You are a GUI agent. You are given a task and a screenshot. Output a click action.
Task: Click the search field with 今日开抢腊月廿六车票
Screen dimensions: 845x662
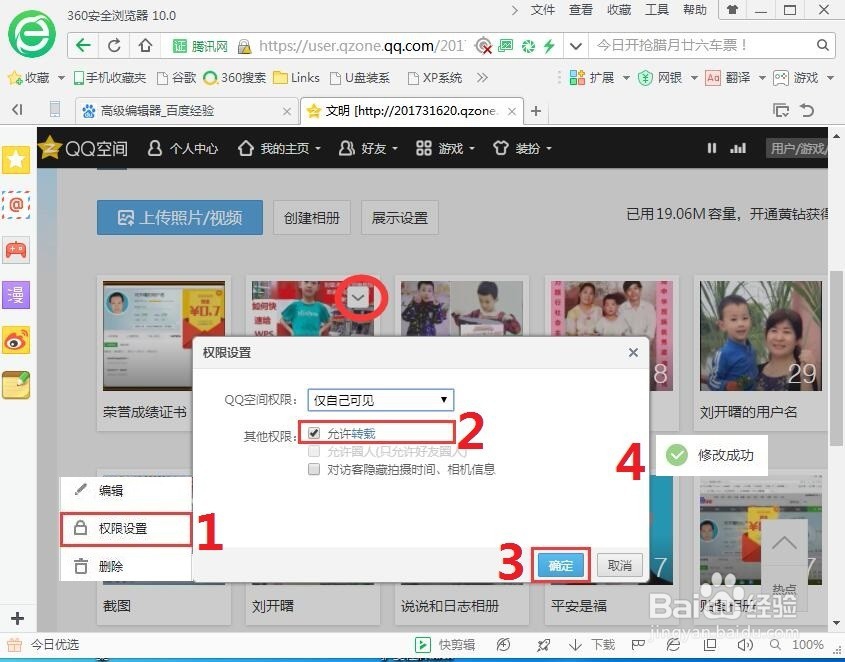click(700, 45)
